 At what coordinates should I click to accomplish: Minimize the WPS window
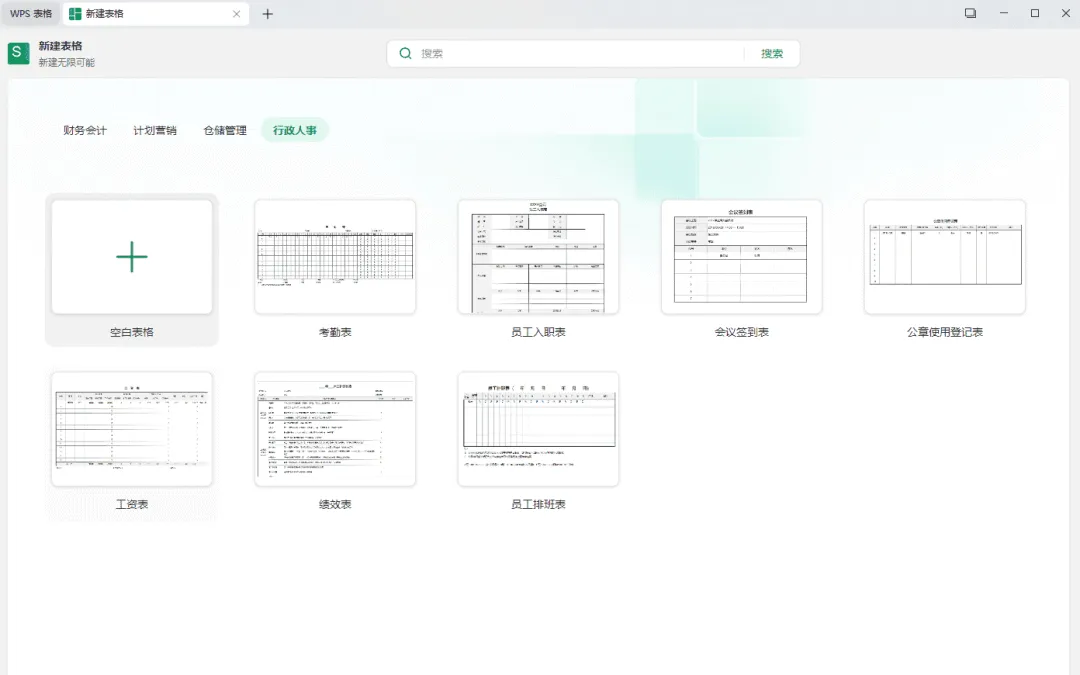pyautogui.click(x=1004, y=13)
